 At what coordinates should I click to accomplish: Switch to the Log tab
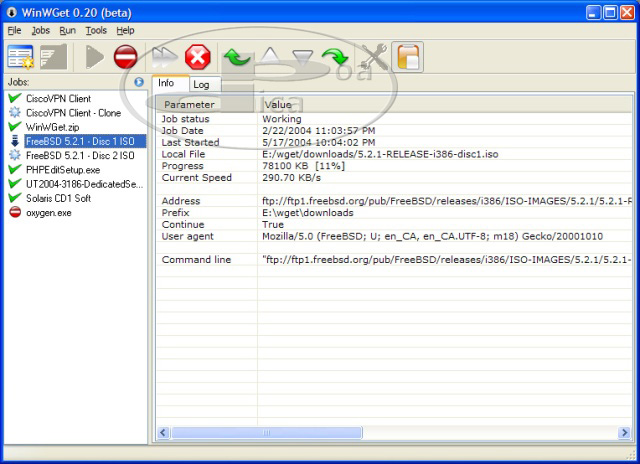(x=201, y=85)
